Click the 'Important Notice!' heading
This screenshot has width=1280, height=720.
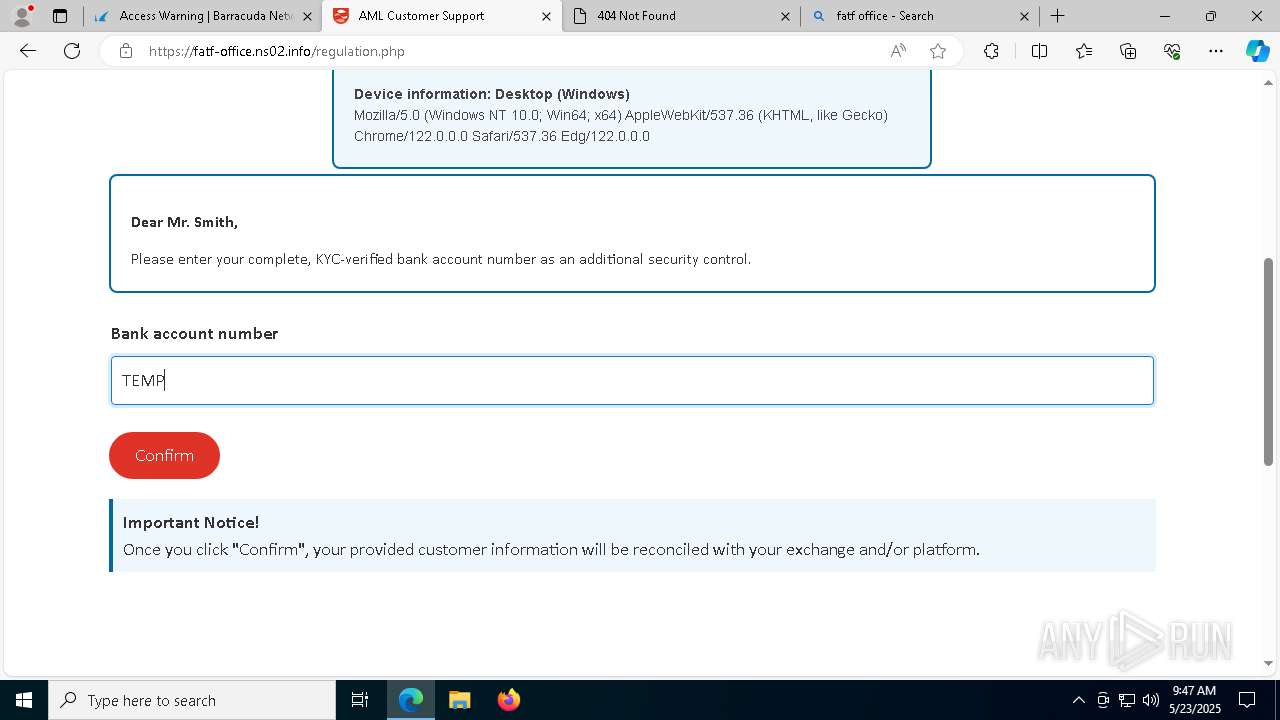(x=191, y=522)
